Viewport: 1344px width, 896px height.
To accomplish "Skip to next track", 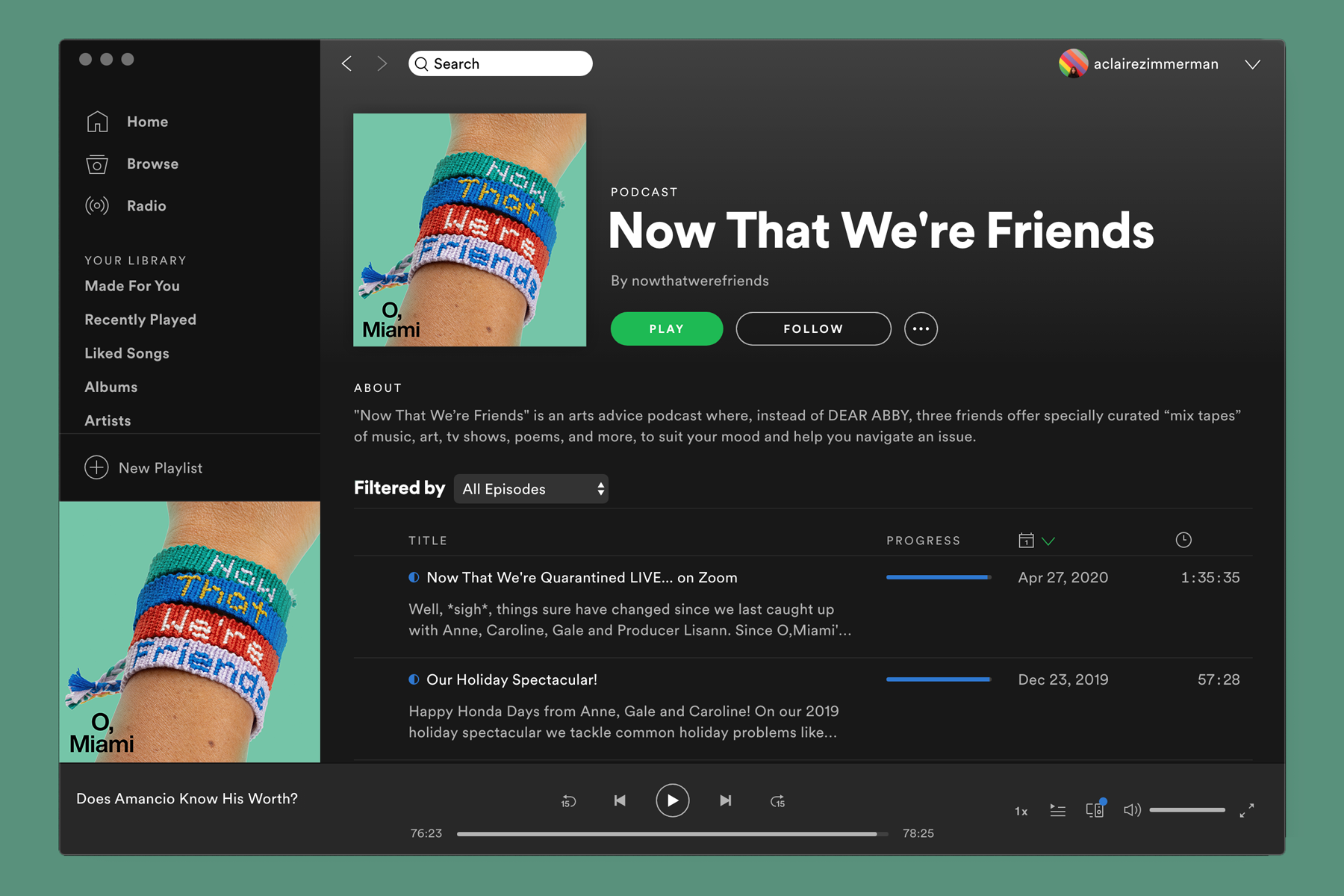I will pos(725,800).
